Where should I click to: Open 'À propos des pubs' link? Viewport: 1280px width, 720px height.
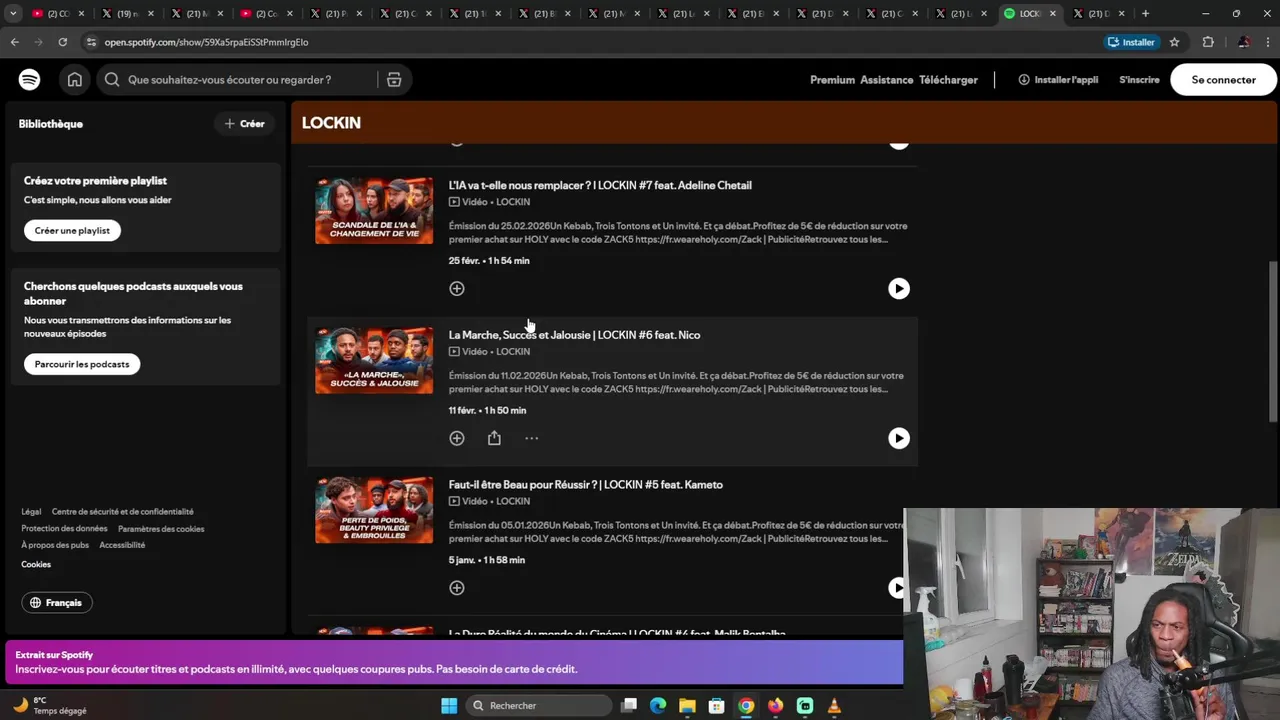point(55,545)
